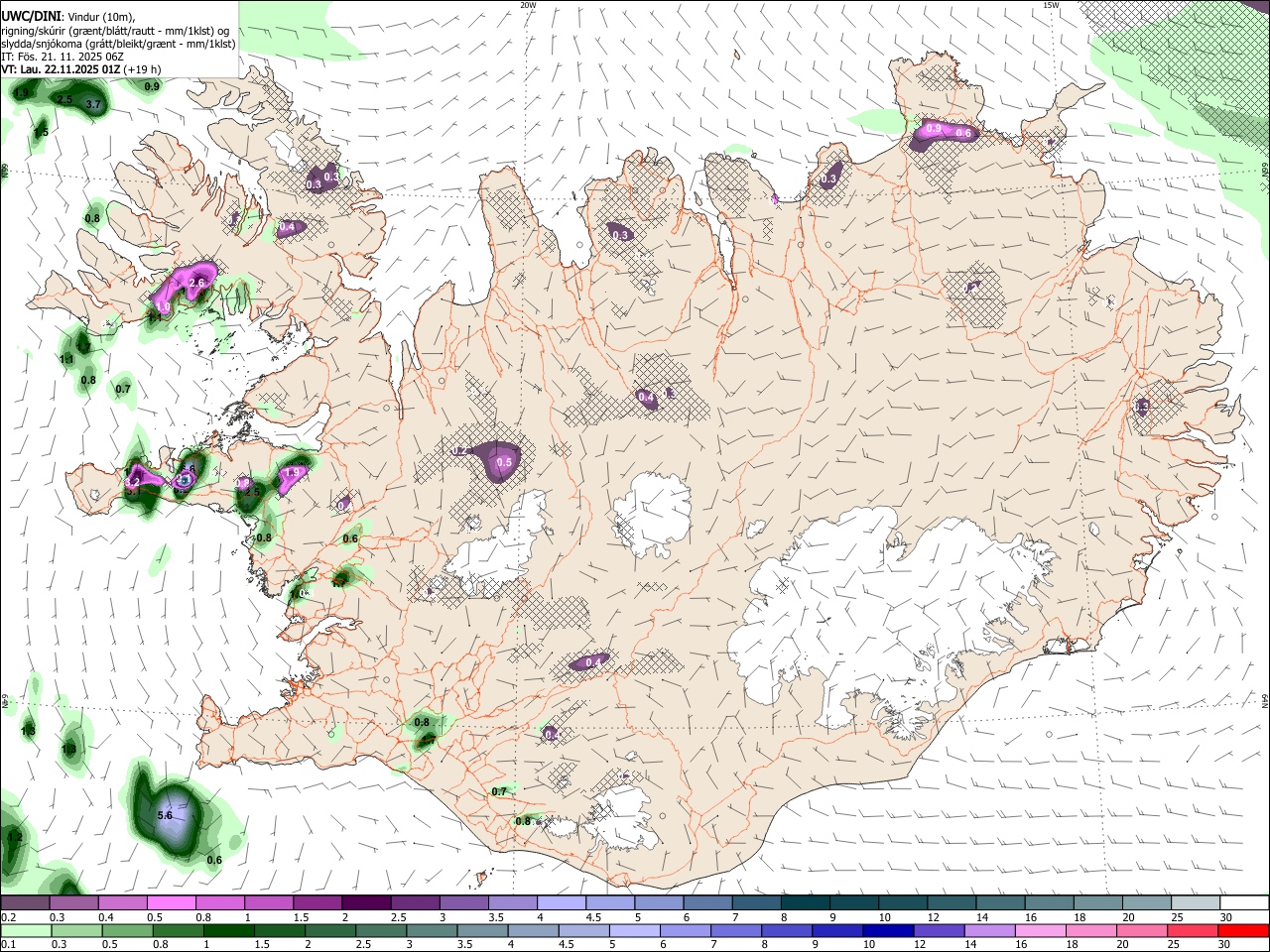
Task: Click the 0.5 snowfall label in the west-central highlands
Action: pos(504,462)
